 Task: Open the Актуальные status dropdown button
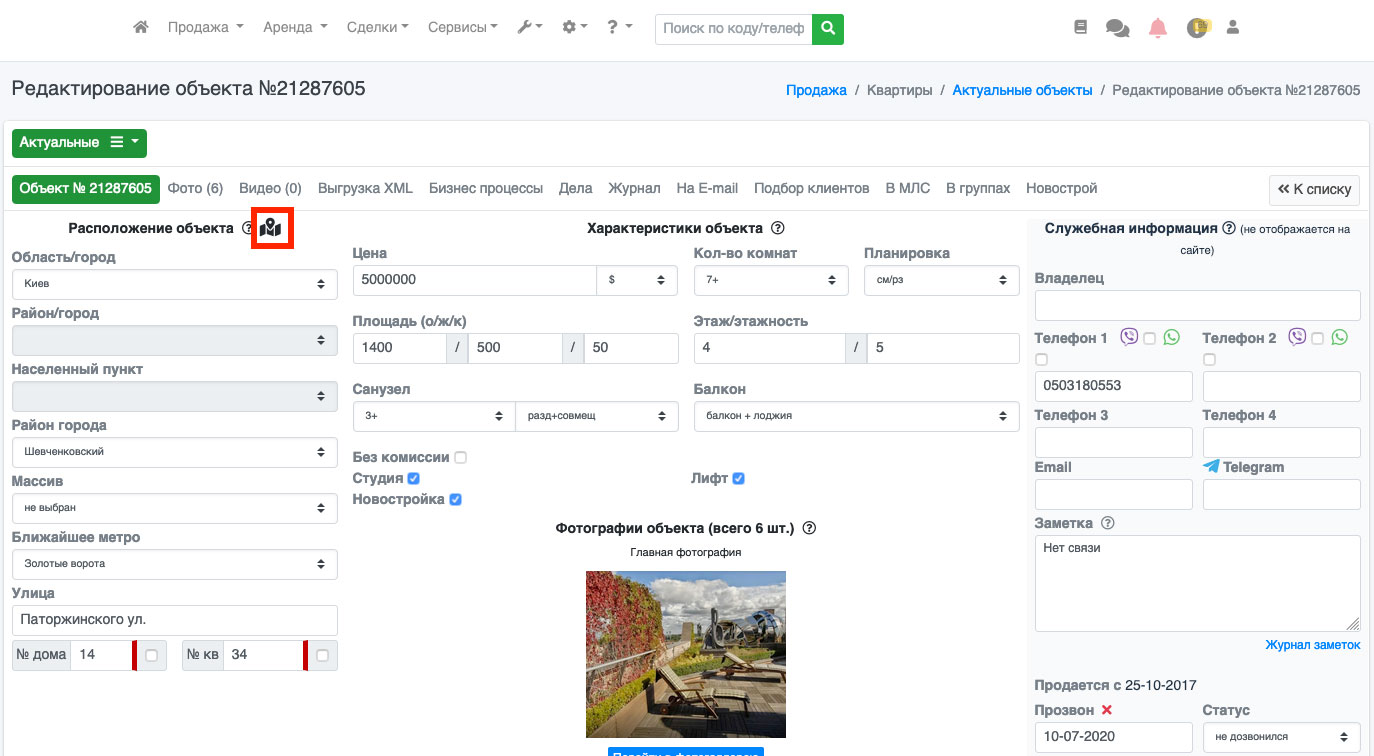[x=79, y=143]
